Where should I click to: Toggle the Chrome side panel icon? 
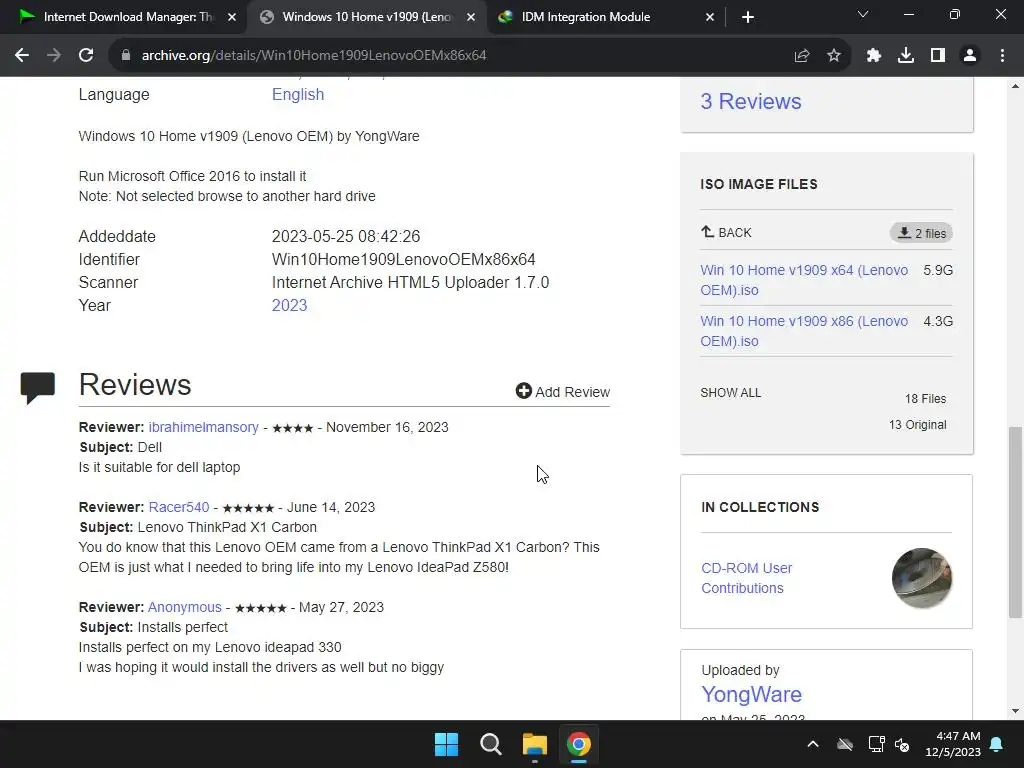point(938,56)
